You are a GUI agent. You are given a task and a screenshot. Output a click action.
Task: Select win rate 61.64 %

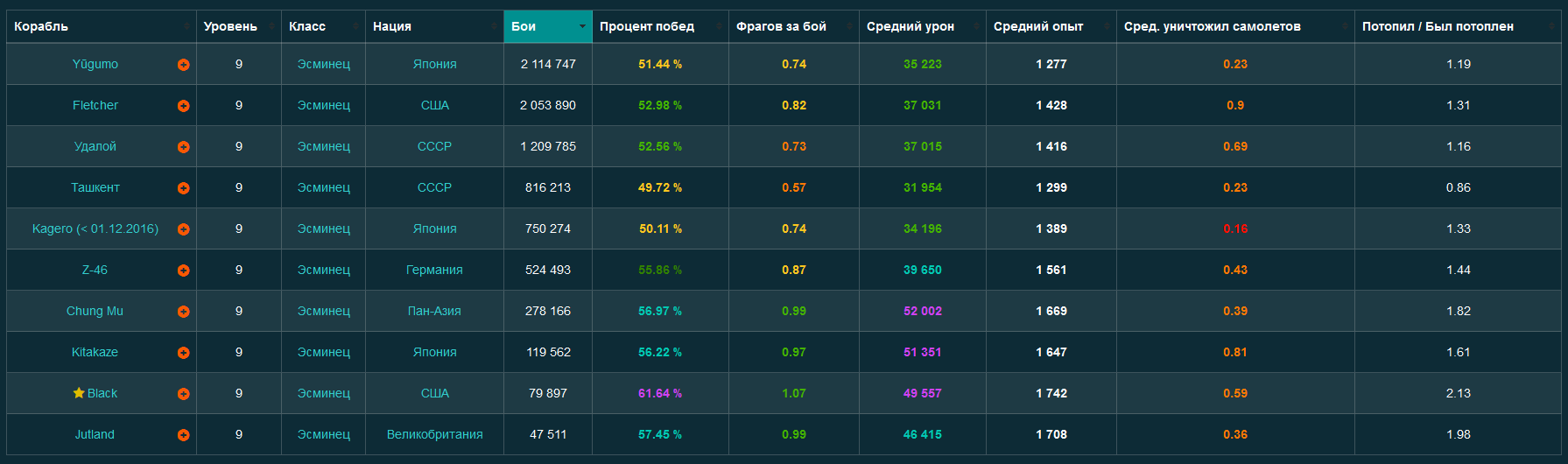coord(660,393)
